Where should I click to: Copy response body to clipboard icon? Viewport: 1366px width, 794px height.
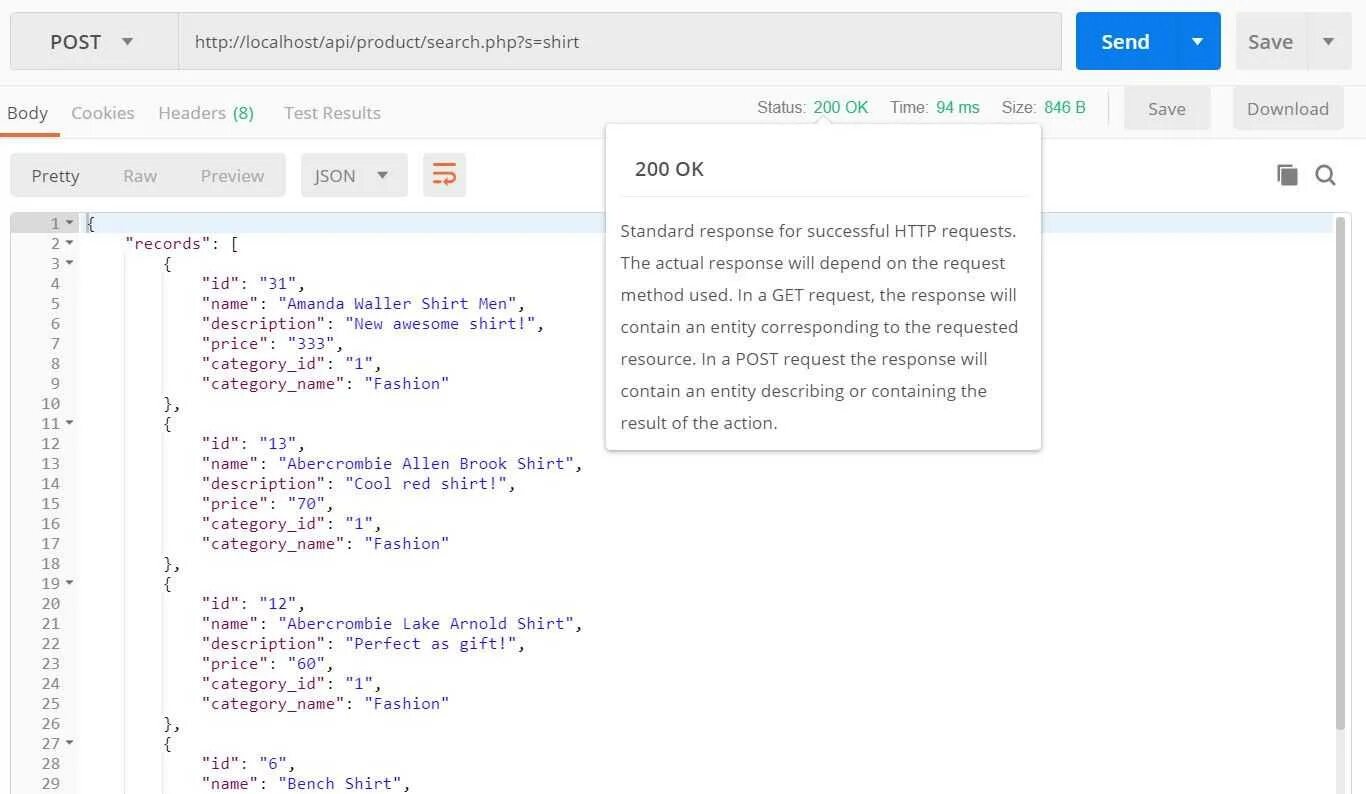pos(1287,175)
